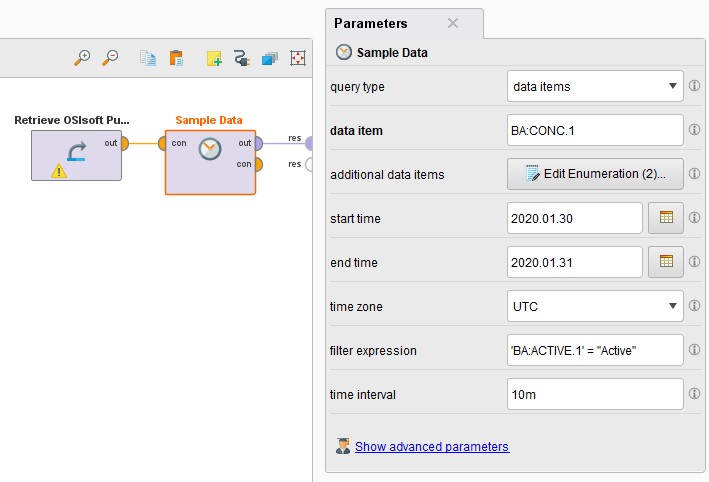Click the auto-fit arrows icon
Screen dimensions: 709x482
297,58
